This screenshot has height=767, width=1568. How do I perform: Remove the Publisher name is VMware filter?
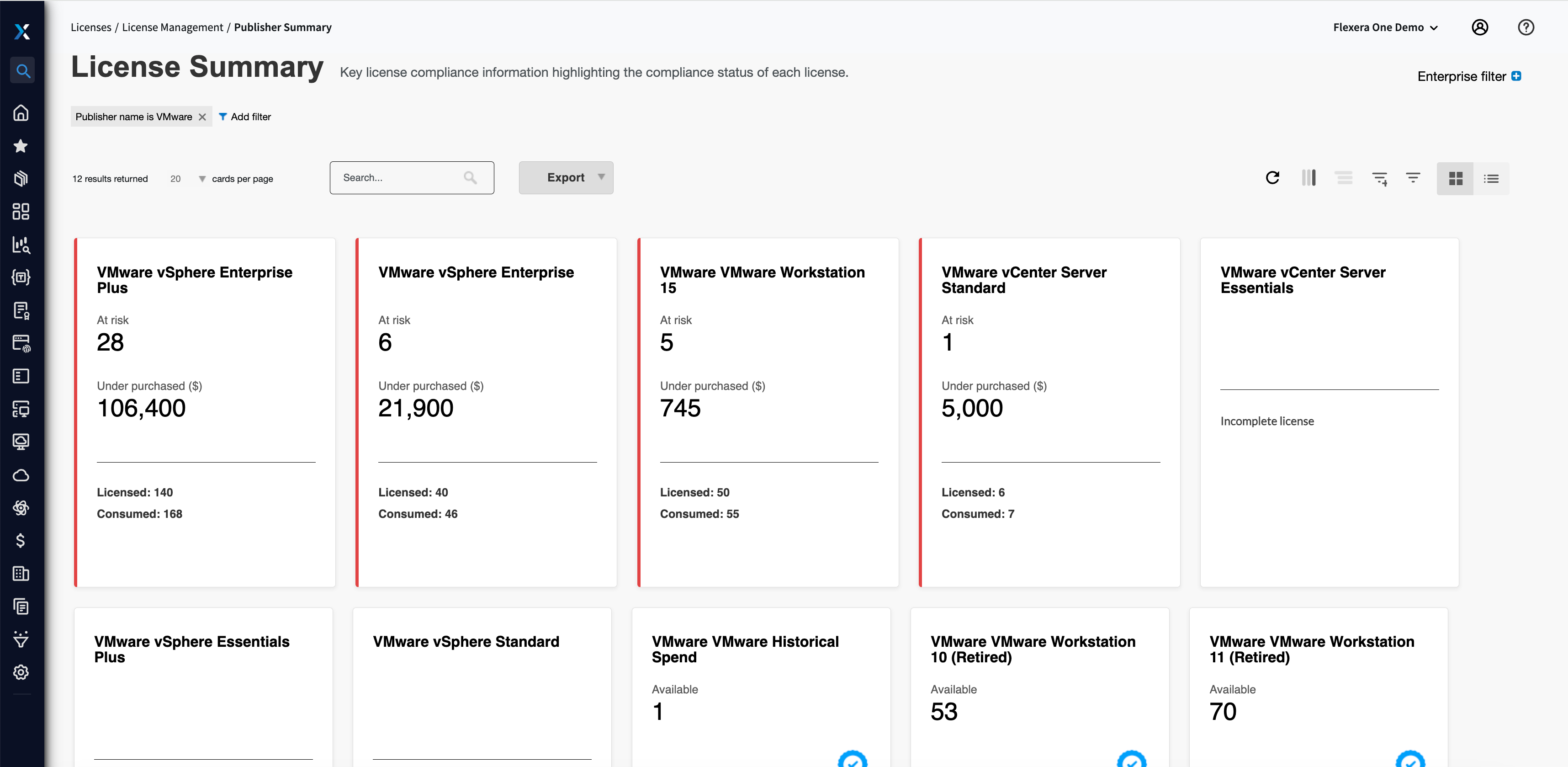pos(202,117)
